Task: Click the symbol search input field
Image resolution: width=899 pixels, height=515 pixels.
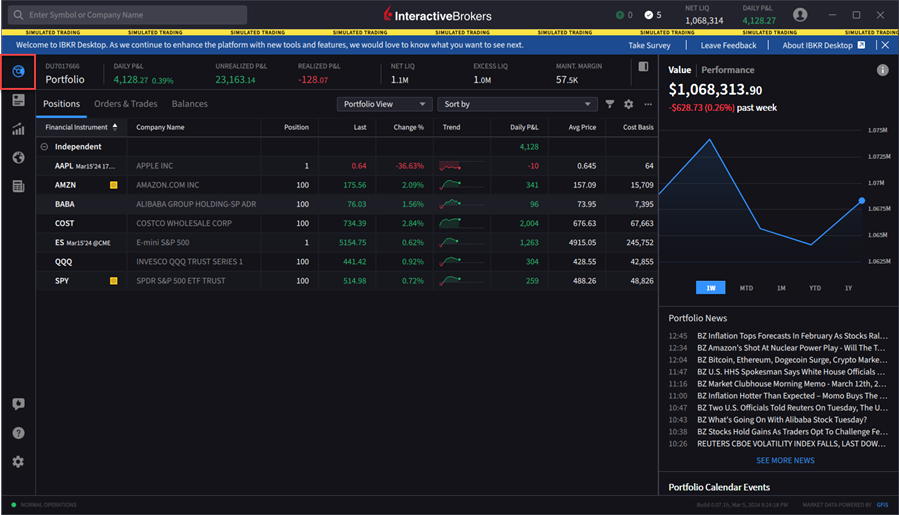Action: [x=128, y=15]
